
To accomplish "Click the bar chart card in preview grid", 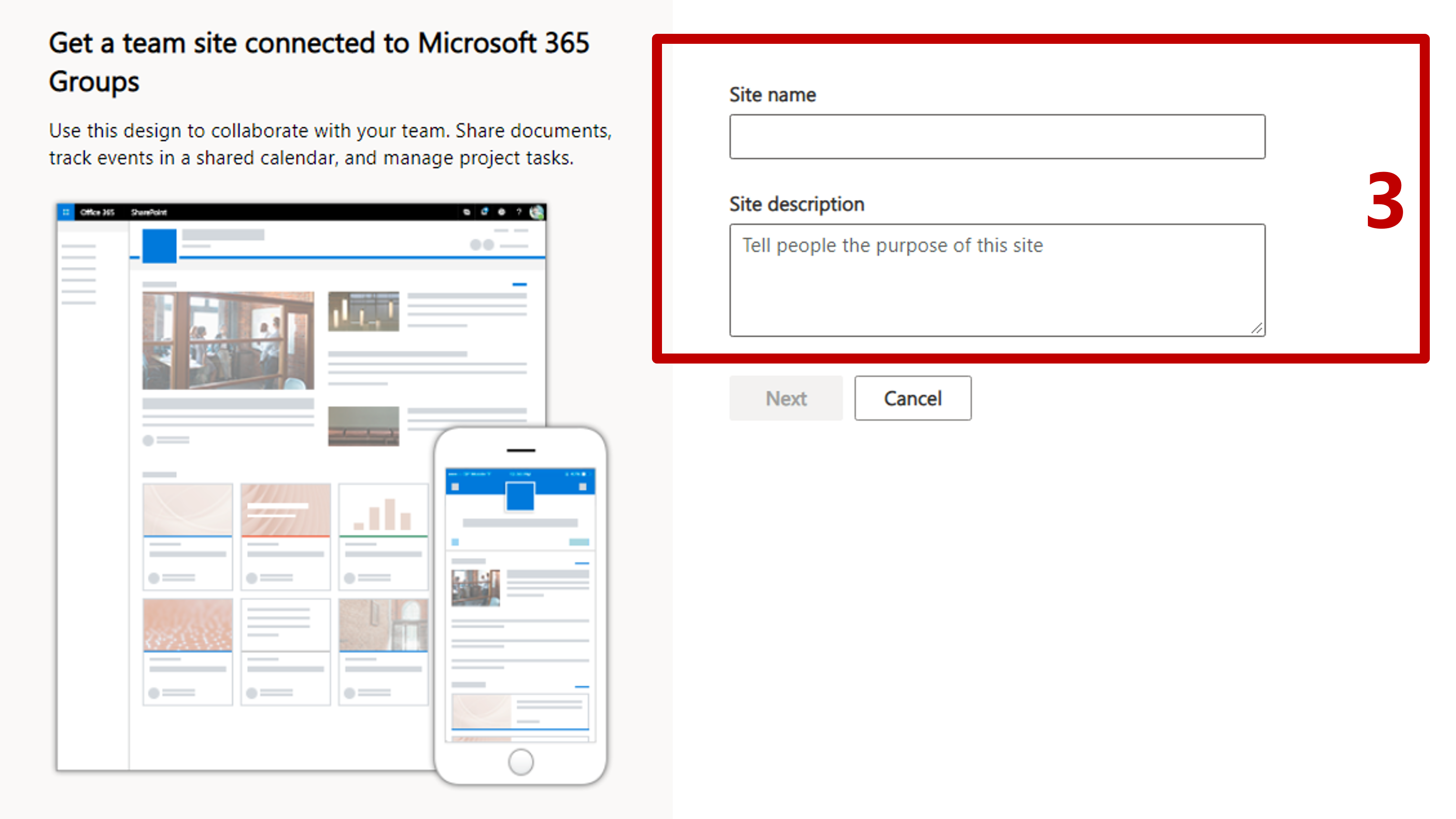I will (x=383, y=536).
